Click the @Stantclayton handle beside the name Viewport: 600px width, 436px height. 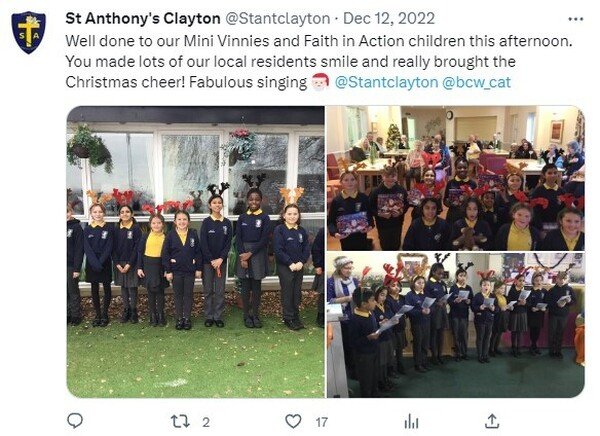[x=277, y=18]
